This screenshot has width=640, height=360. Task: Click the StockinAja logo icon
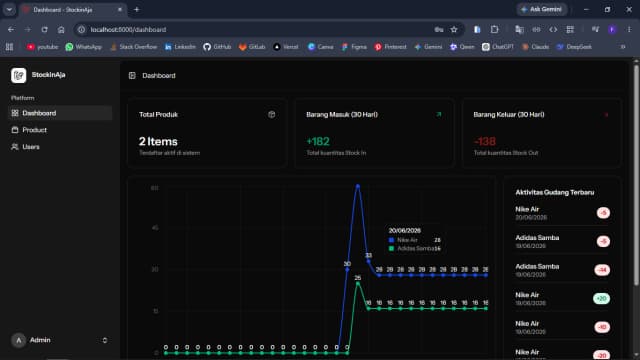(x=18, y=75)
